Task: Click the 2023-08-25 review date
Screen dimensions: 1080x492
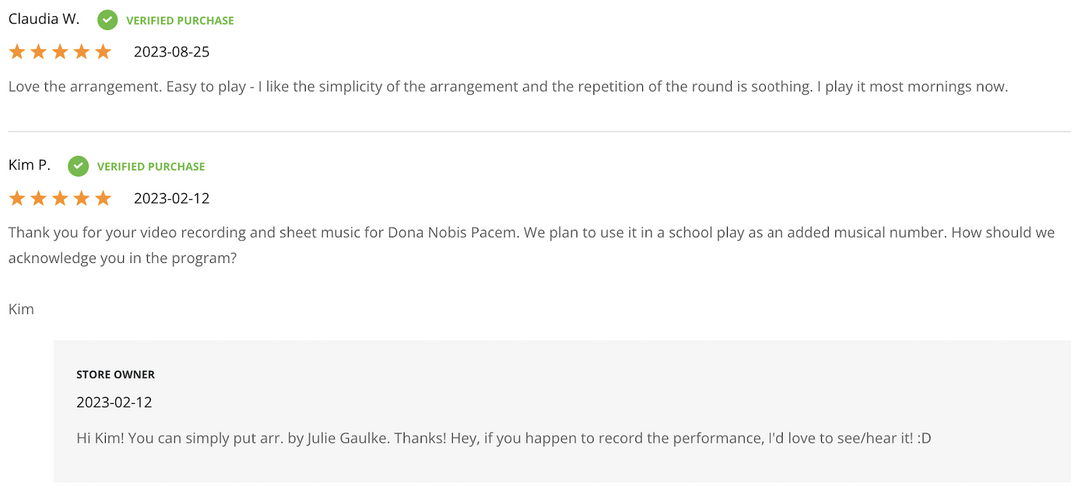Action: pyautogui.click(x=171, y=52)
